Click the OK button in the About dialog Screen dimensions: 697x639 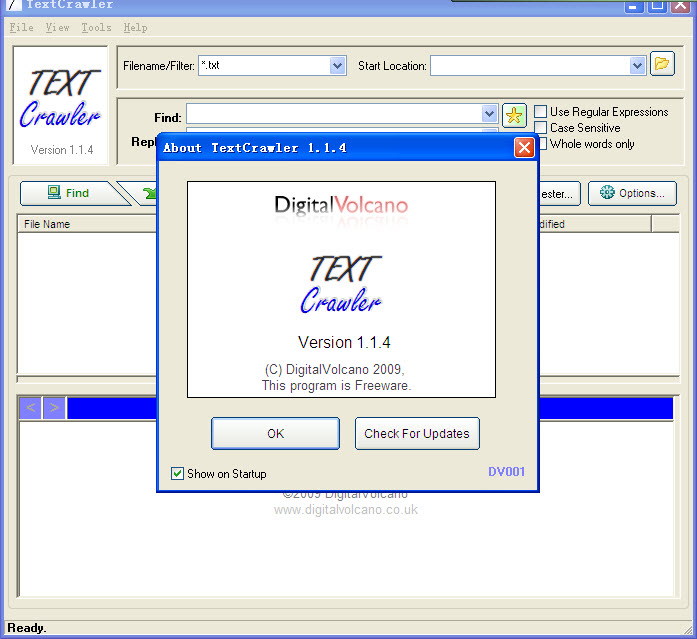[275, 433]
